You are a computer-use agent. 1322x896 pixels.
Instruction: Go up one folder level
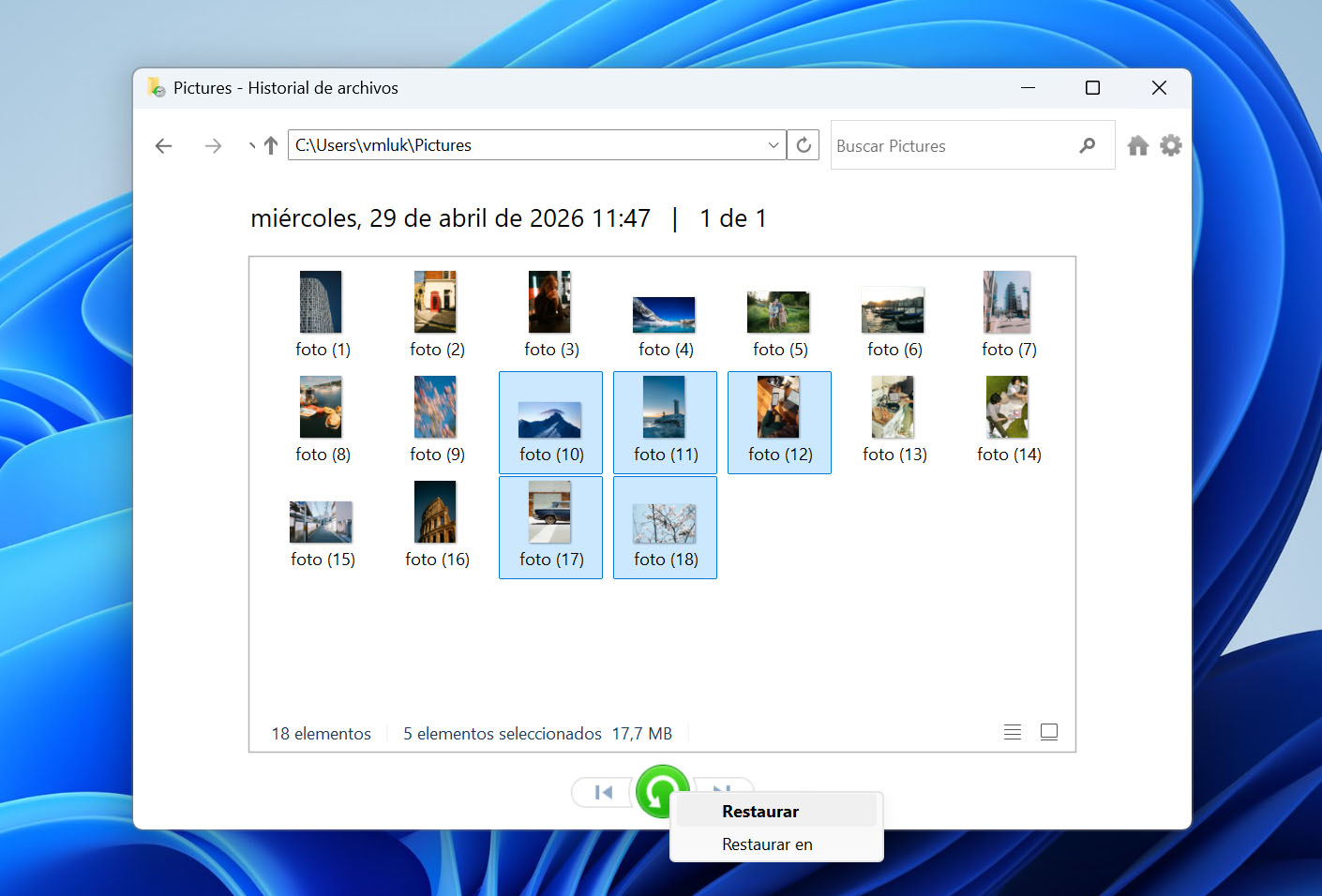point(271,145)
